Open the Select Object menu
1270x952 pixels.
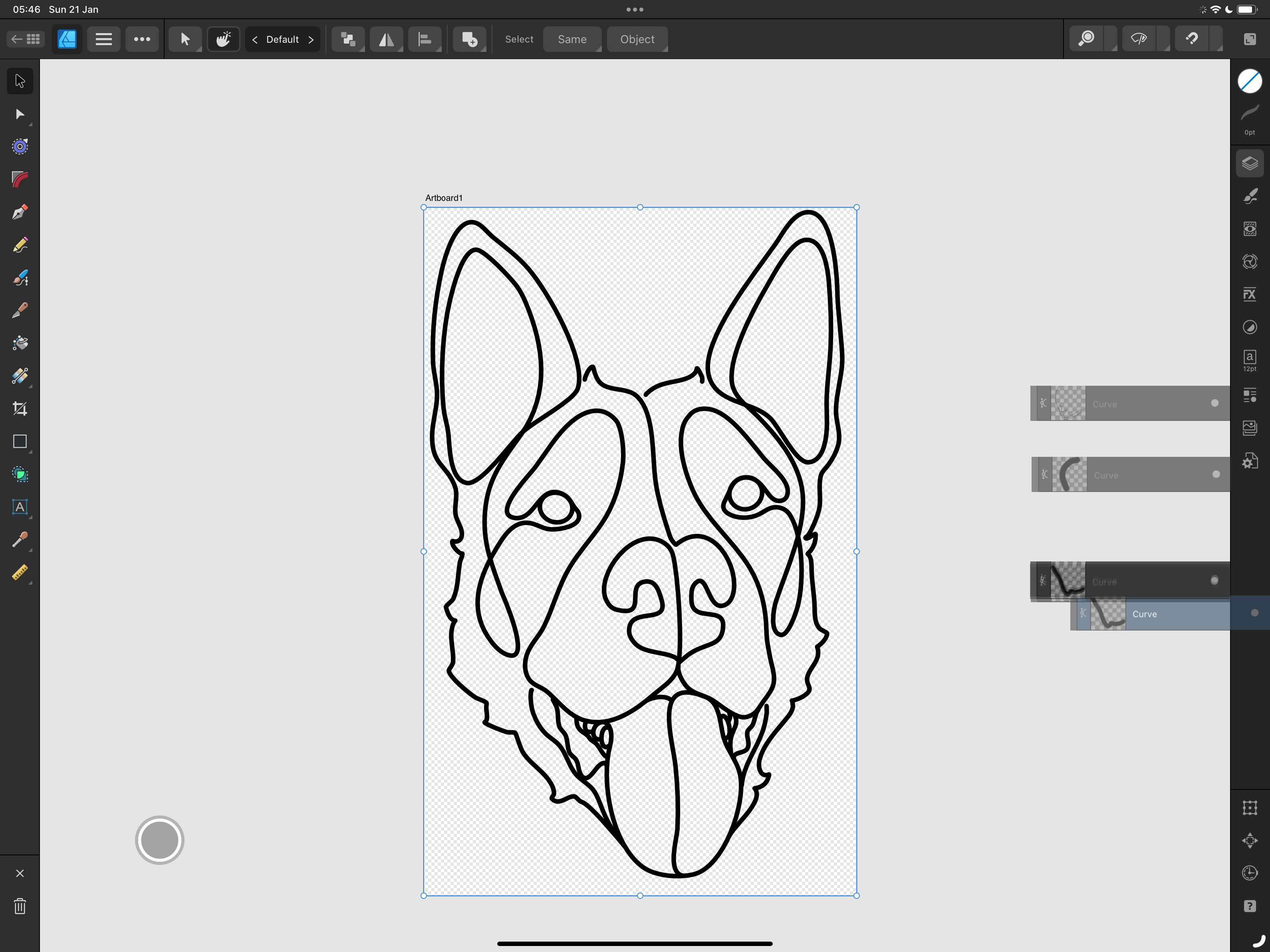tap(637, 39)
